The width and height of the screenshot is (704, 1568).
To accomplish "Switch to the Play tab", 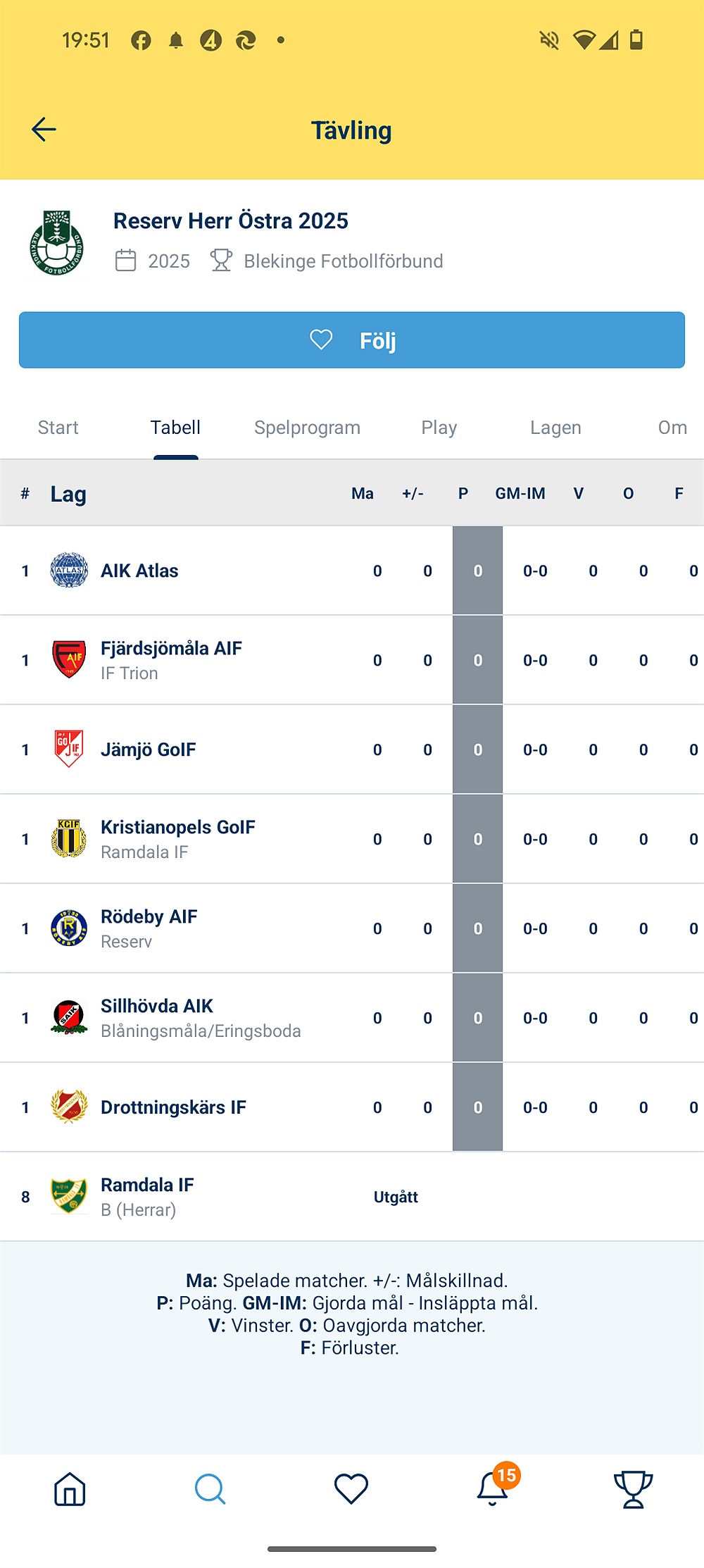I will point(439,428).
